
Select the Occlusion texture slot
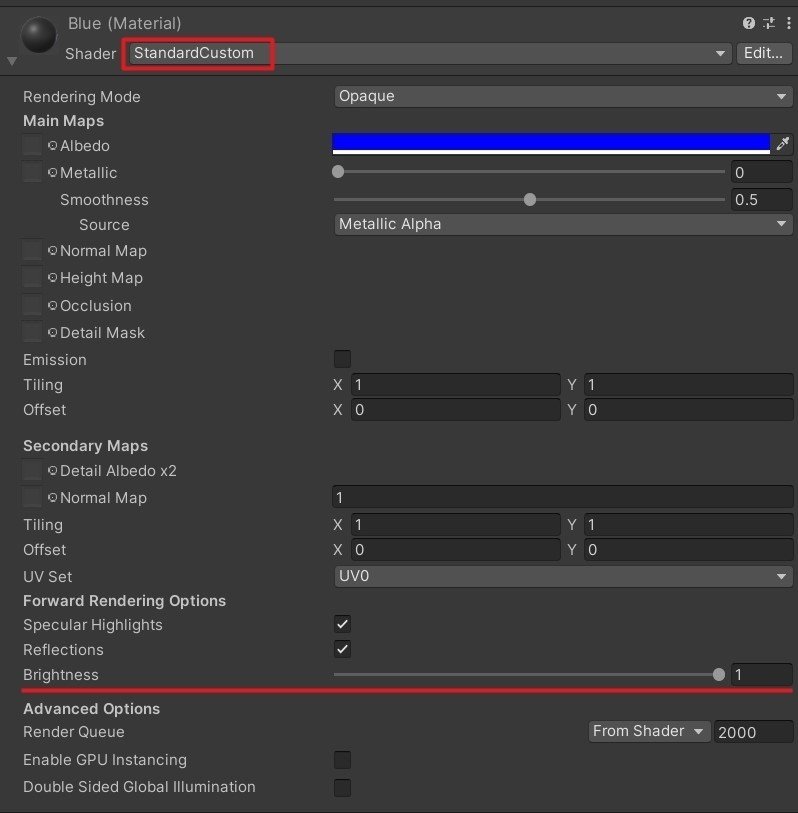click(x=32, y=305)
